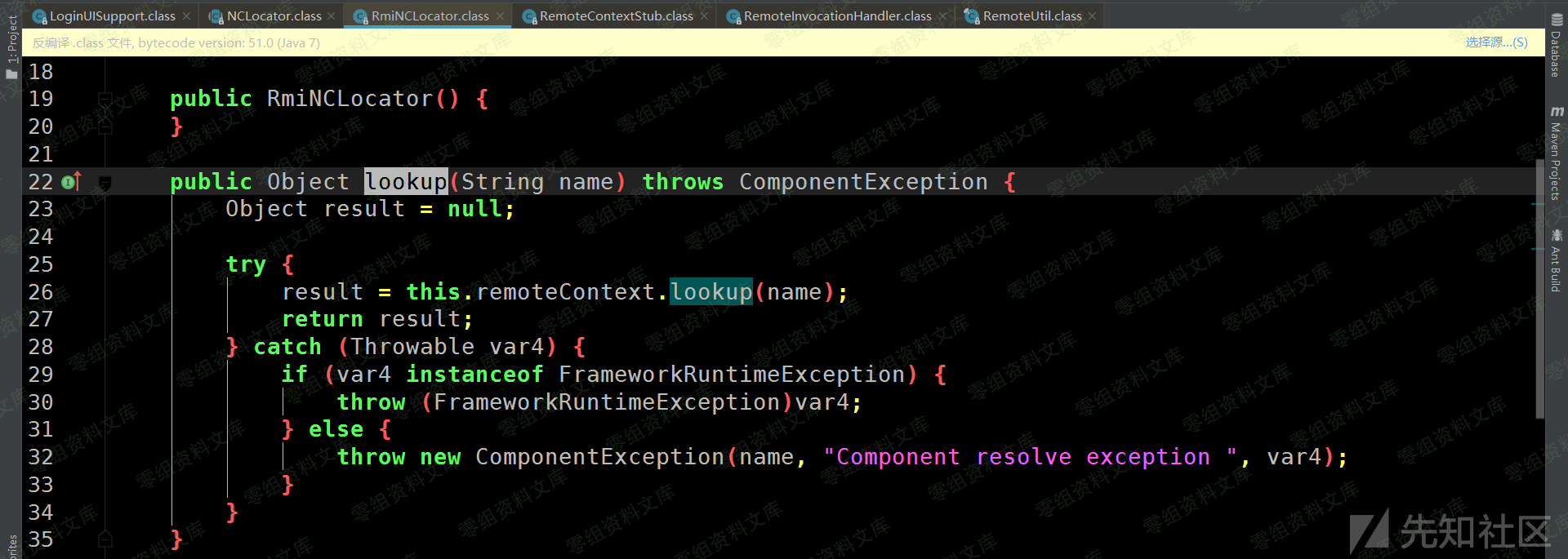Close the RemoteUtil.class tab
Screen dimensions: 1568x559
pos(1092,16)
